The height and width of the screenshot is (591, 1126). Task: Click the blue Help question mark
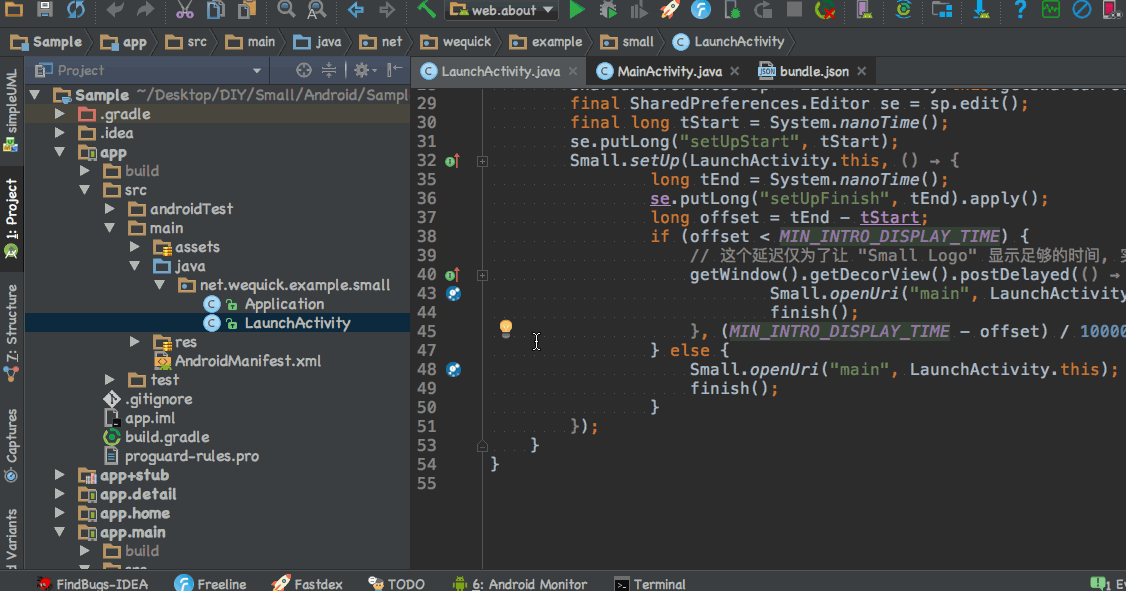1020,9
